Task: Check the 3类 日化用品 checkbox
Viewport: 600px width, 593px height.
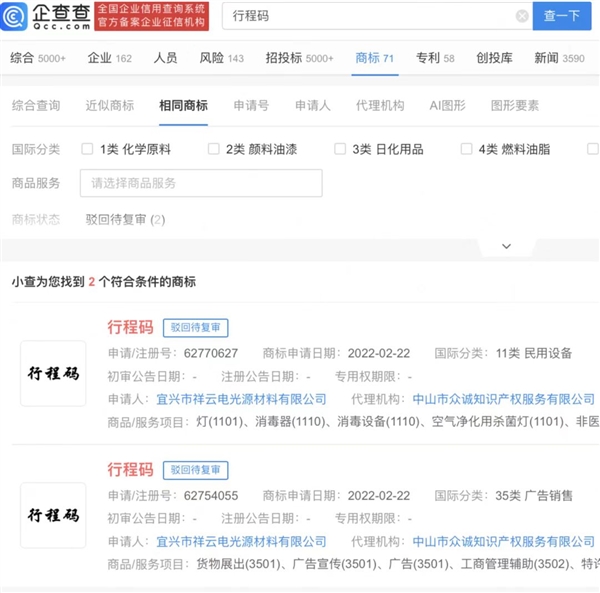Action: tap(340, 149)
